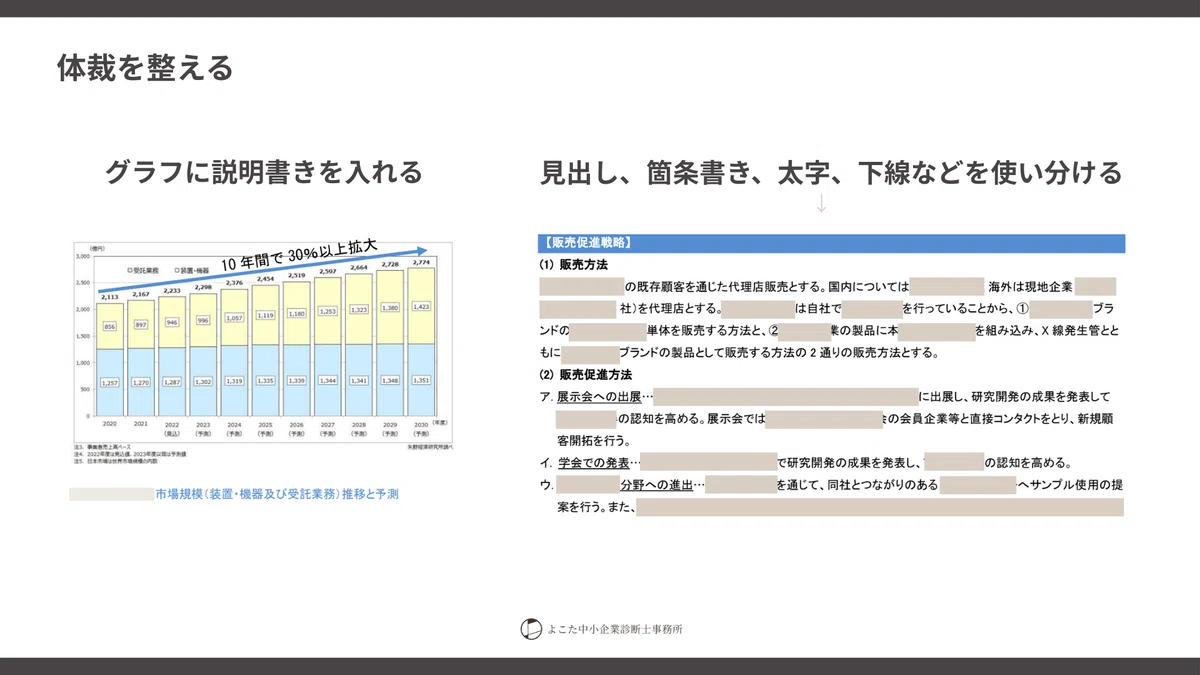1200x675 pixels.
Task: Click the footer text よこた中小企業診断士事務所
Action: pyautogui.click(x=616, y=630)
